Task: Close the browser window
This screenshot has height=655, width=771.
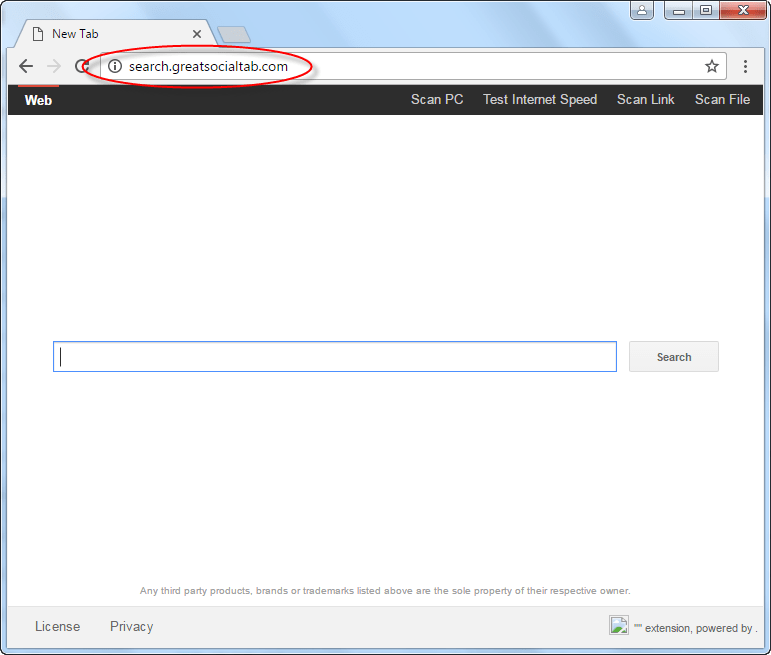Action: pyautogui.click(x=743, y=10)
